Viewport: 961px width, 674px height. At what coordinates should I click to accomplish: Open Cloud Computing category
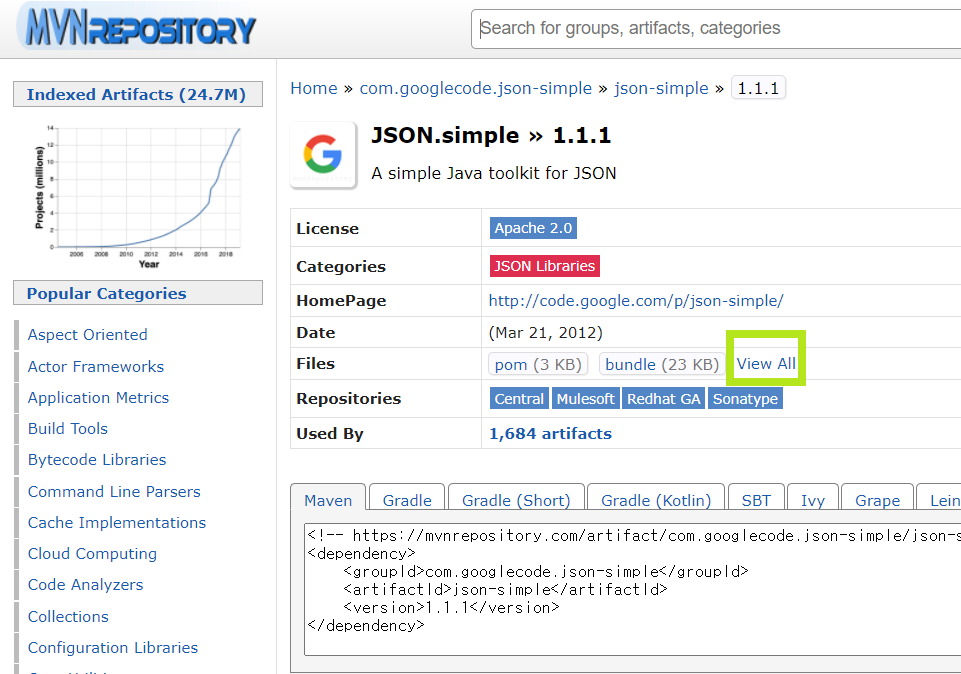click(x=93, y=553)
